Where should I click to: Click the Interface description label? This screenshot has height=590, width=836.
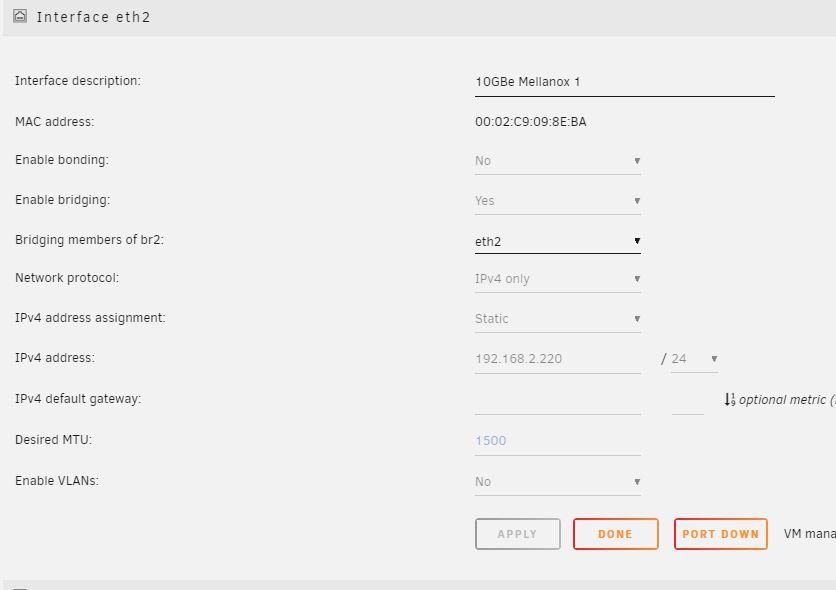pyautogui.click(x=78, y=80)
